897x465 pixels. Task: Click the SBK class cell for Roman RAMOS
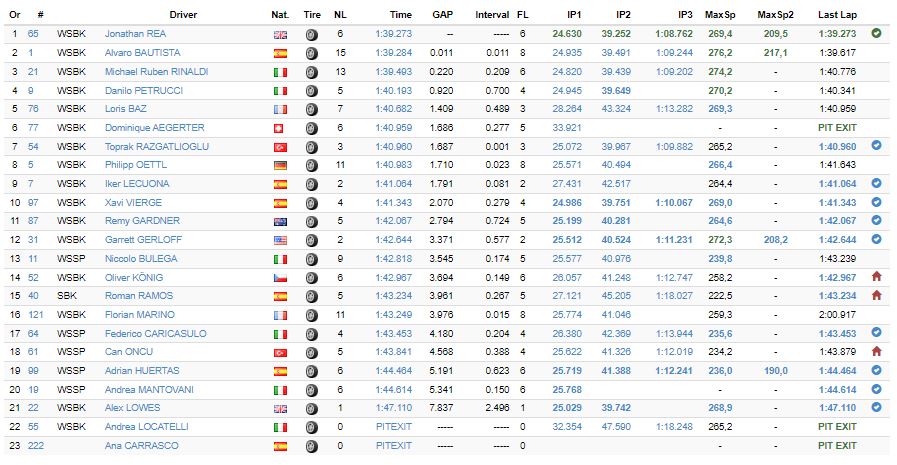point(66,296)
